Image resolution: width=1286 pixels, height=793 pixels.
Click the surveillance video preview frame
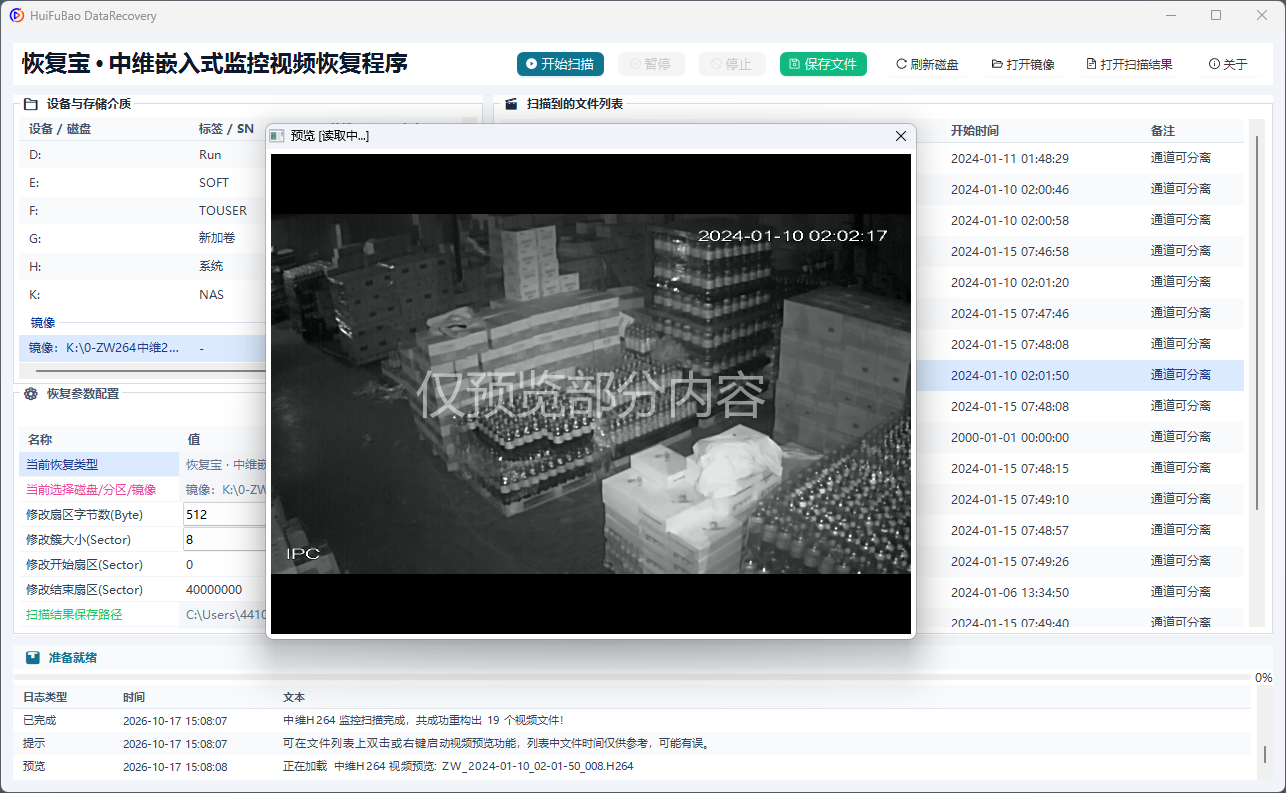(591, 393)
